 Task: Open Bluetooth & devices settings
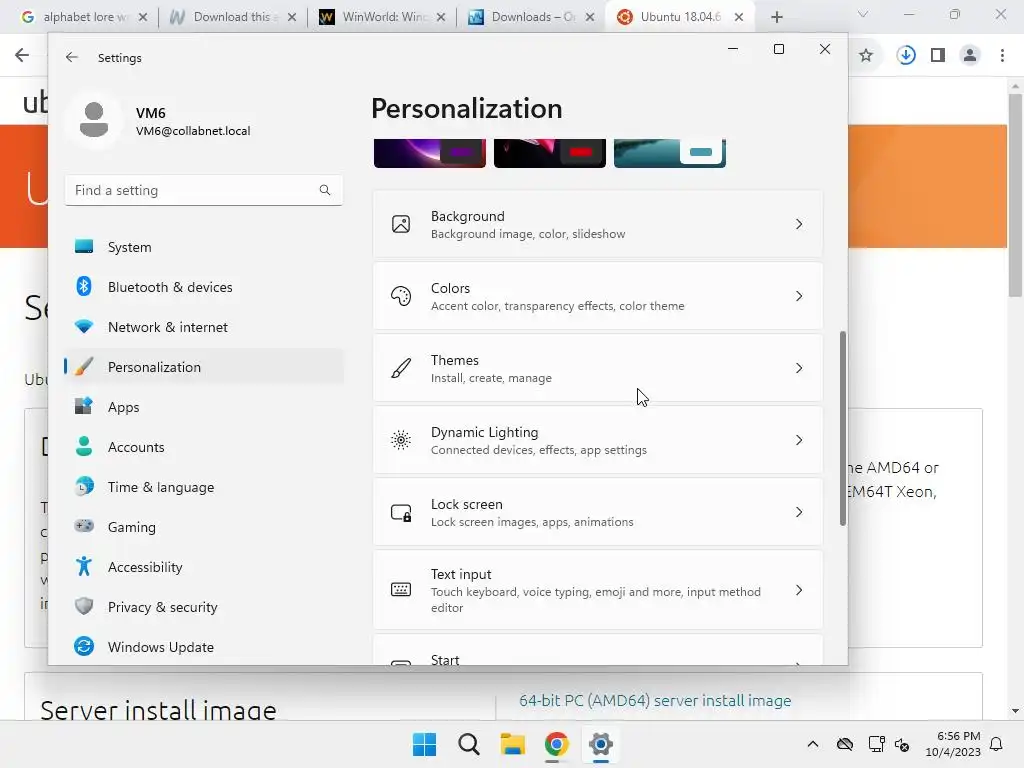point(204,287)
